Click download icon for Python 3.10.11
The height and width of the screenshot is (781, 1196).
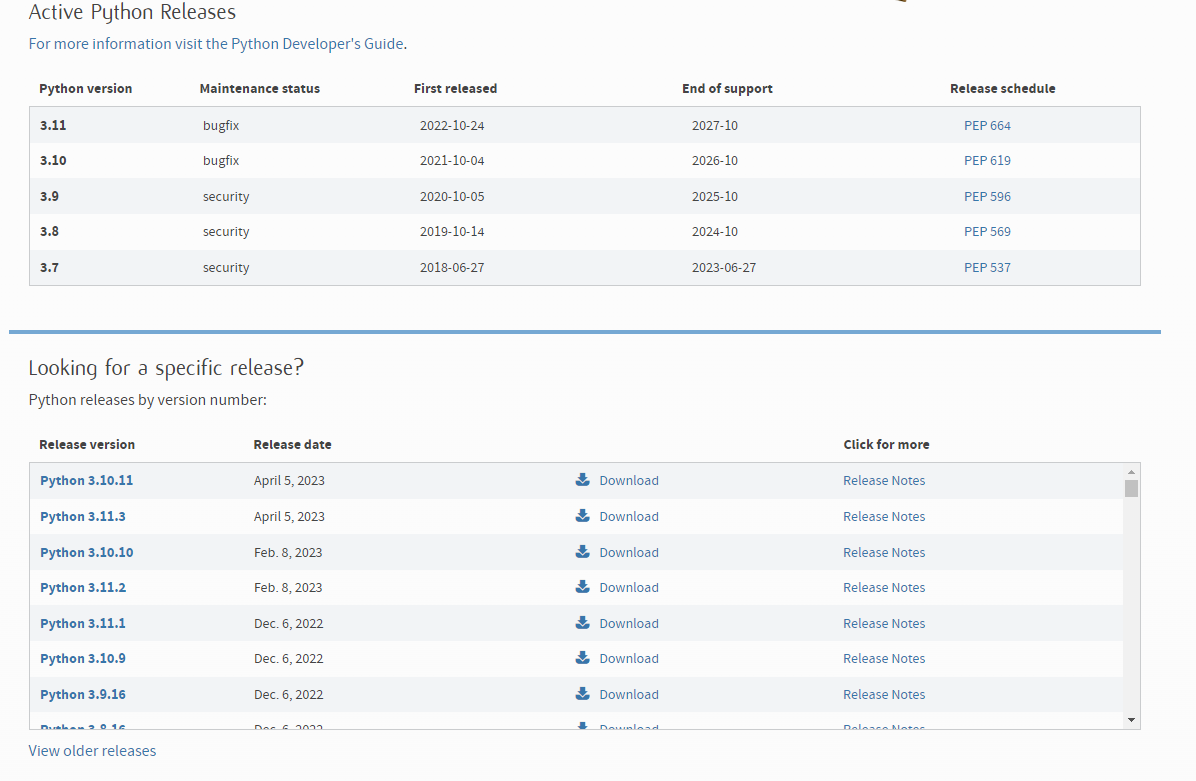[x=583, y=480]
